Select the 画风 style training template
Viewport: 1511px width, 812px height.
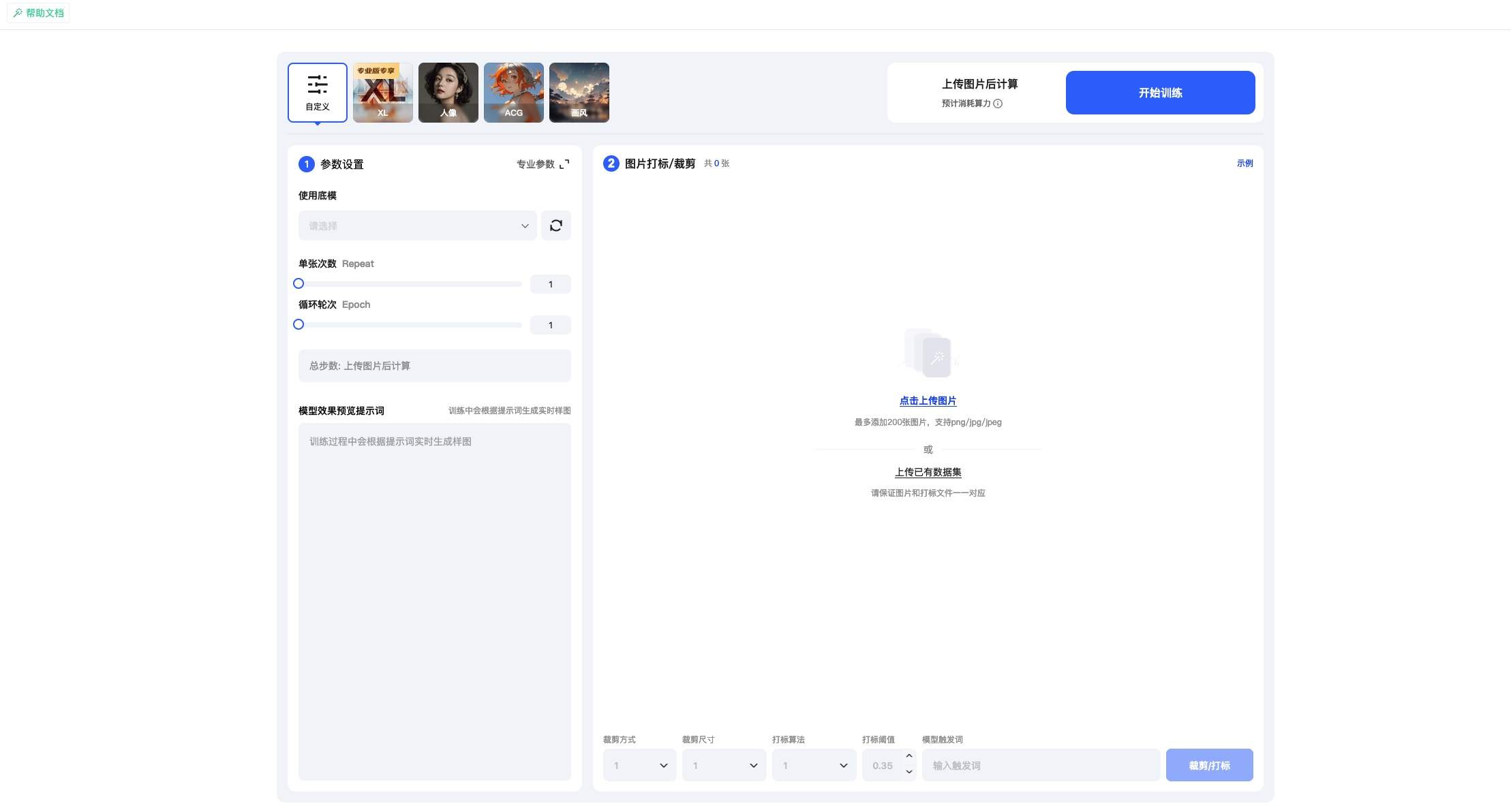click(578, 92)
